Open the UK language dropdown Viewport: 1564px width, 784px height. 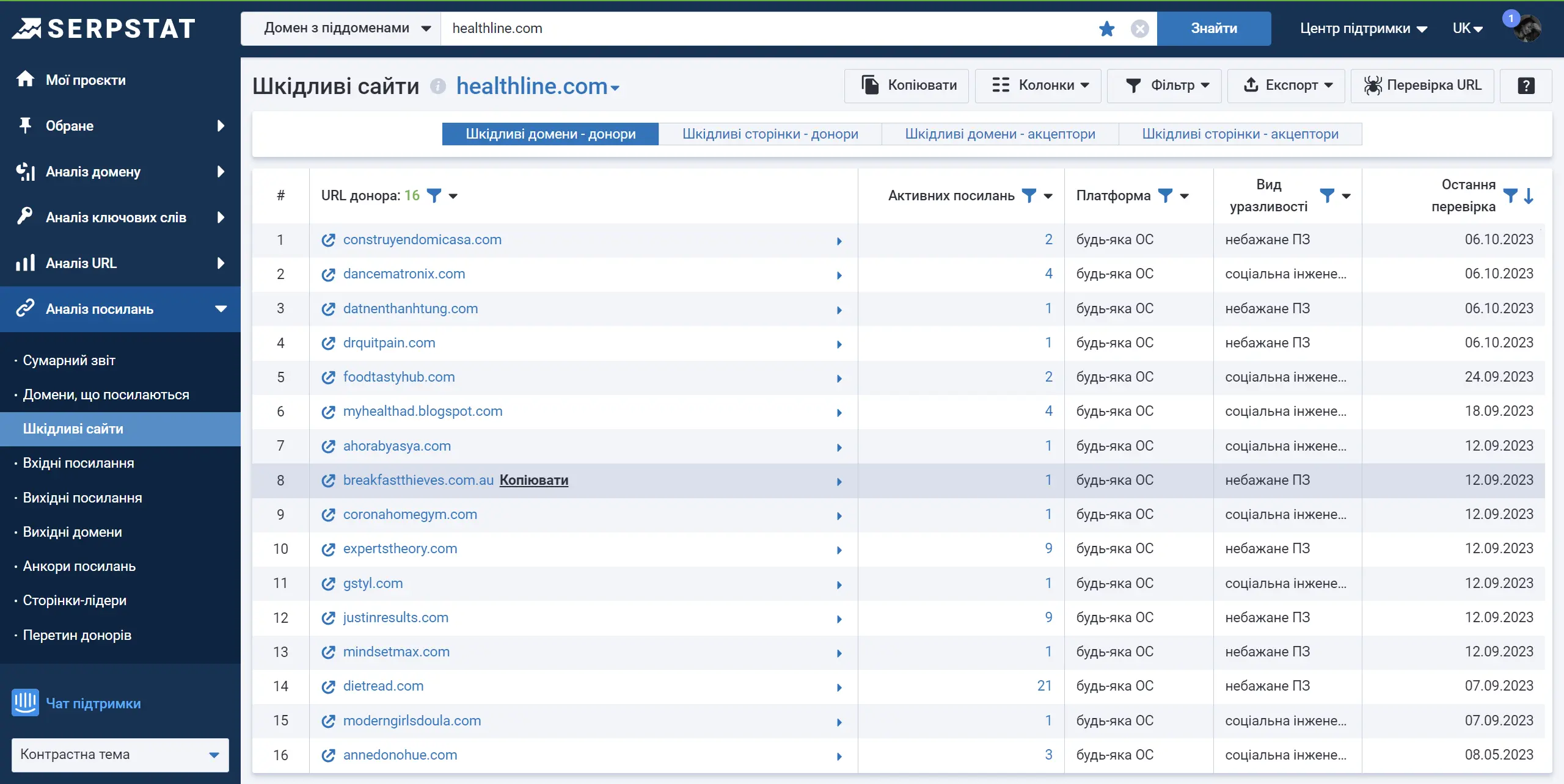[1467, 29]
